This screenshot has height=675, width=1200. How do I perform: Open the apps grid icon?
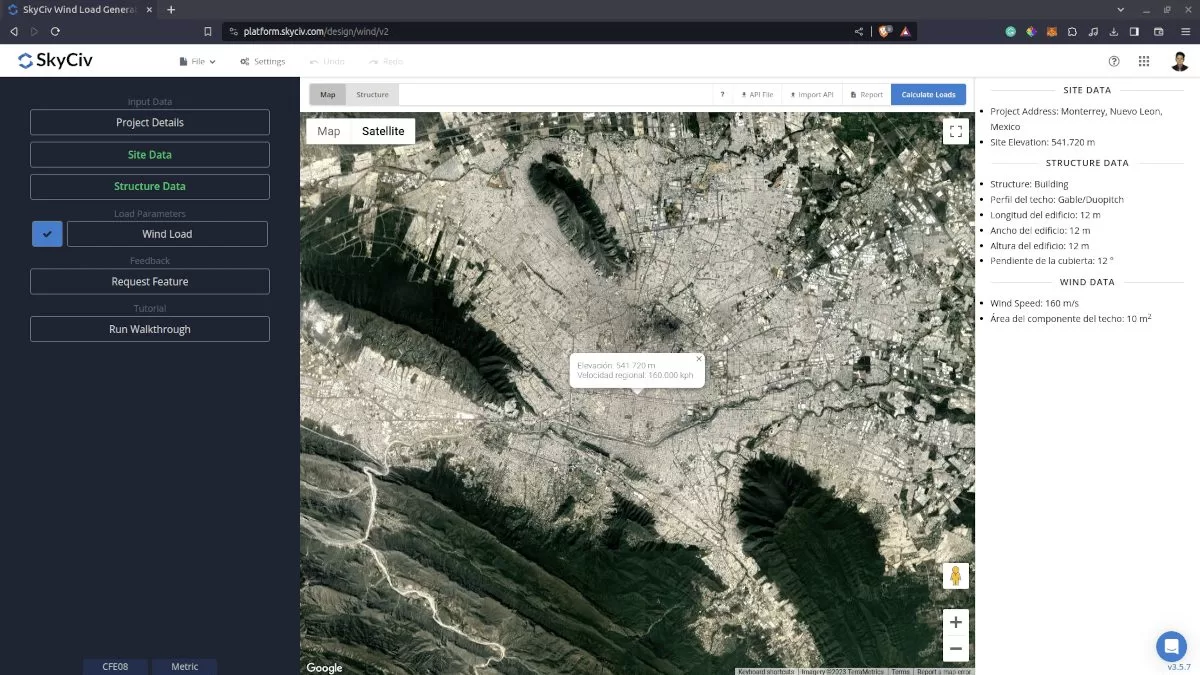(1144, 61)
